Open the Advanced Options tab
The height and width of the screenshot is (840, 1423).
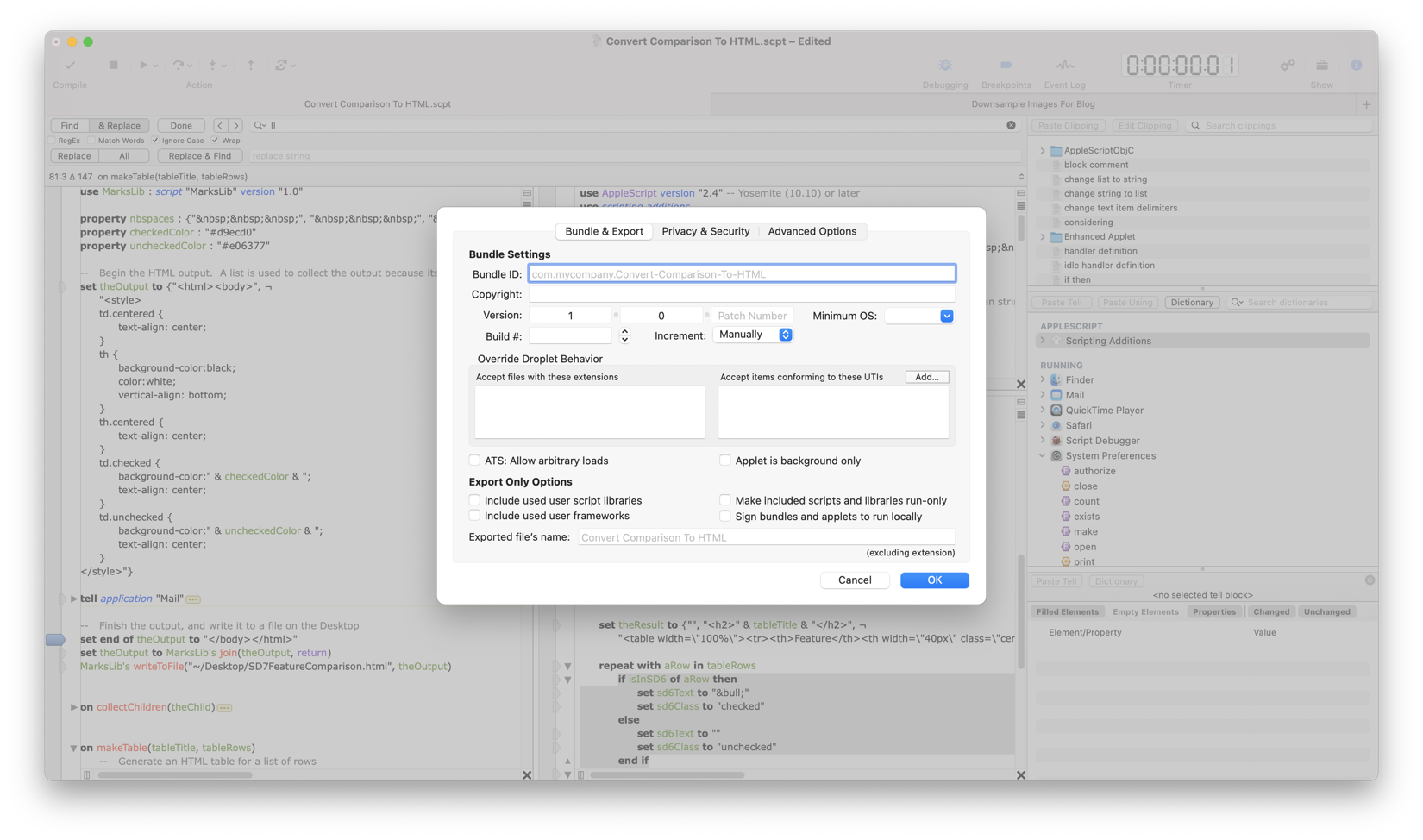click(812, 231)
